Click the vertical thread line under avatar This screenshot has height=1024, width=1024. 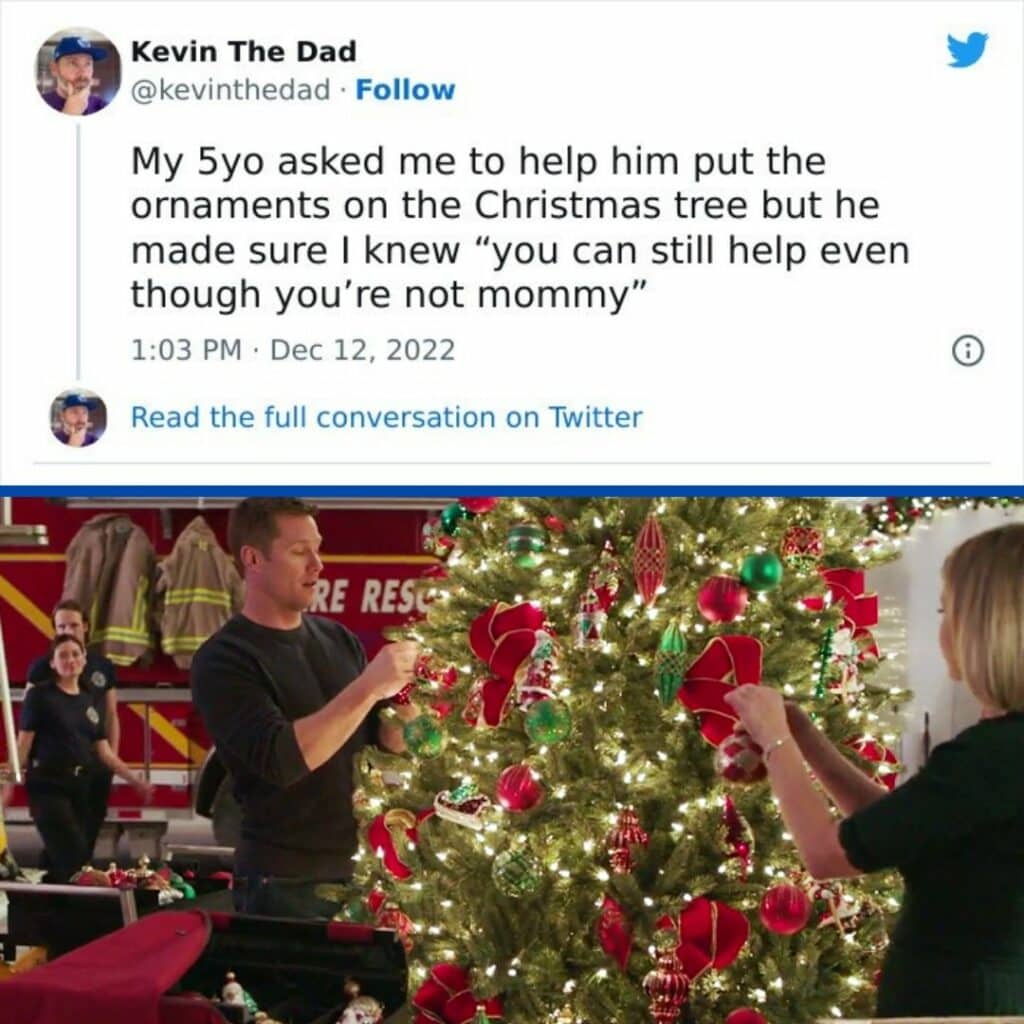pos(78,251)
